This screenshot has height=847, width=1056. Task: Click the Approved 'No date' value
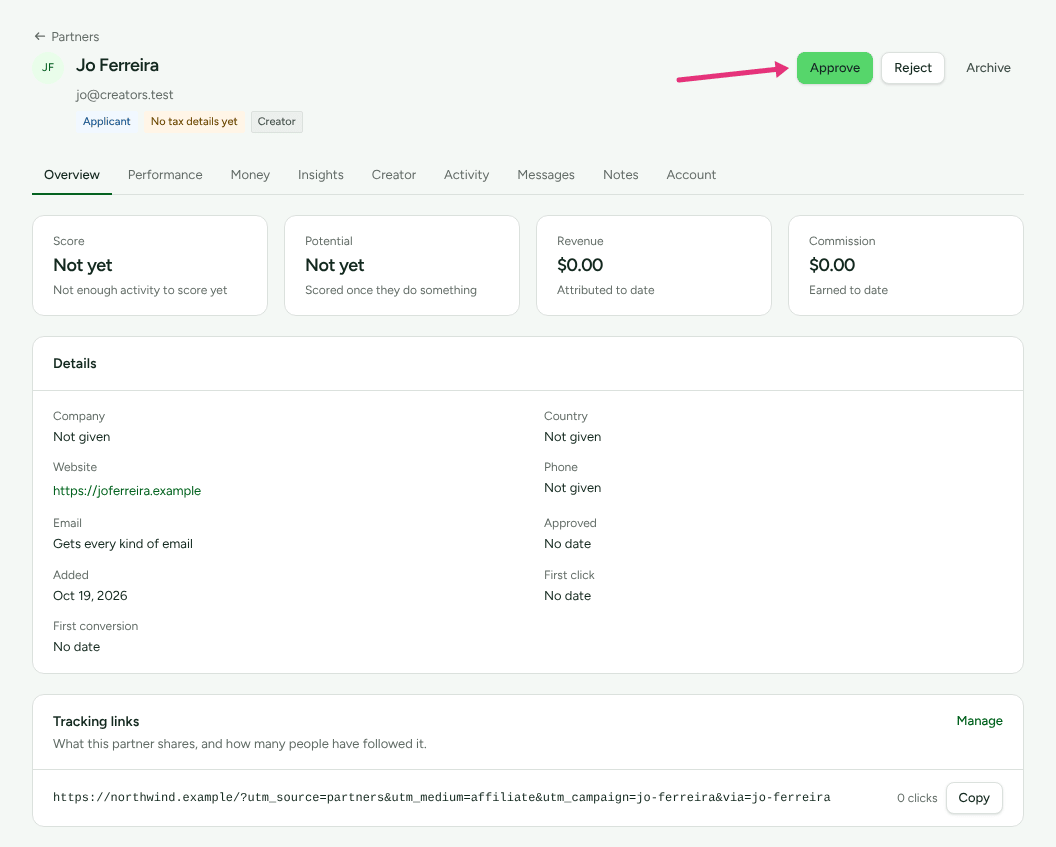click(x=568, y=544)
